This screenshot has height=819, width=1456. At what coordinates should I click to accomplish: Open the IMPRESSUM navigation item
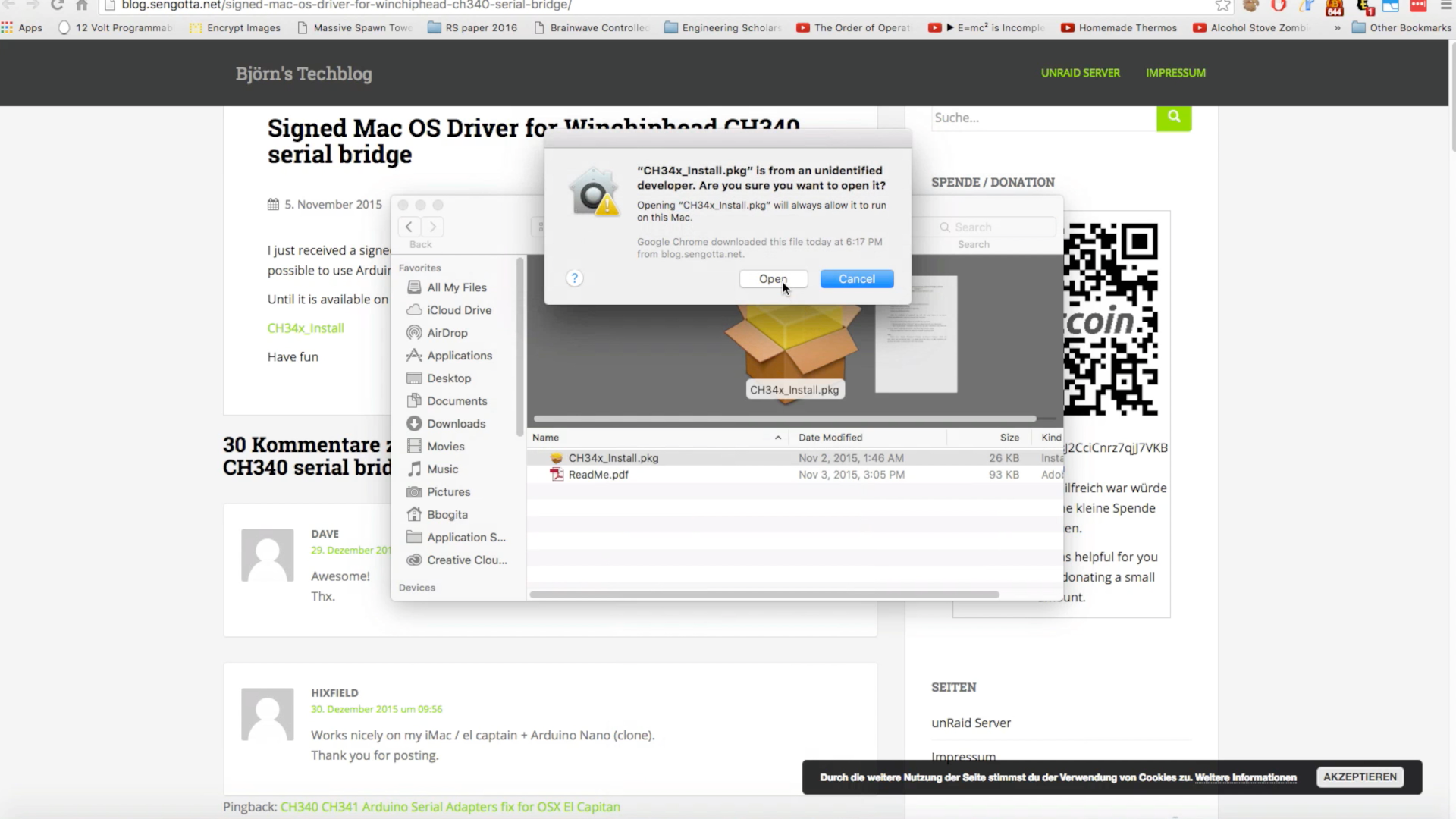(1175, 73)
